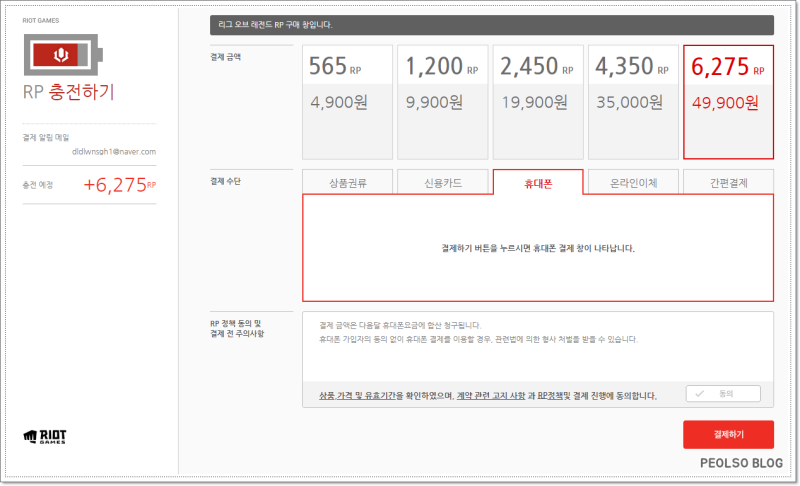Click the 충전 예정 label

(38, 185)
